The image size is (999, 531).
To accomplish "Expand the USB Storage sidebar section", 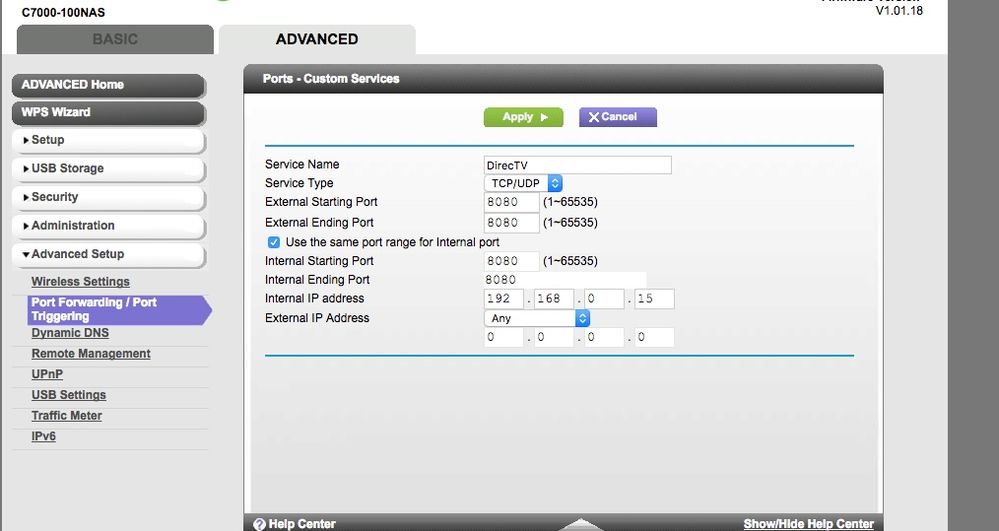I will (x=108, y=169).
